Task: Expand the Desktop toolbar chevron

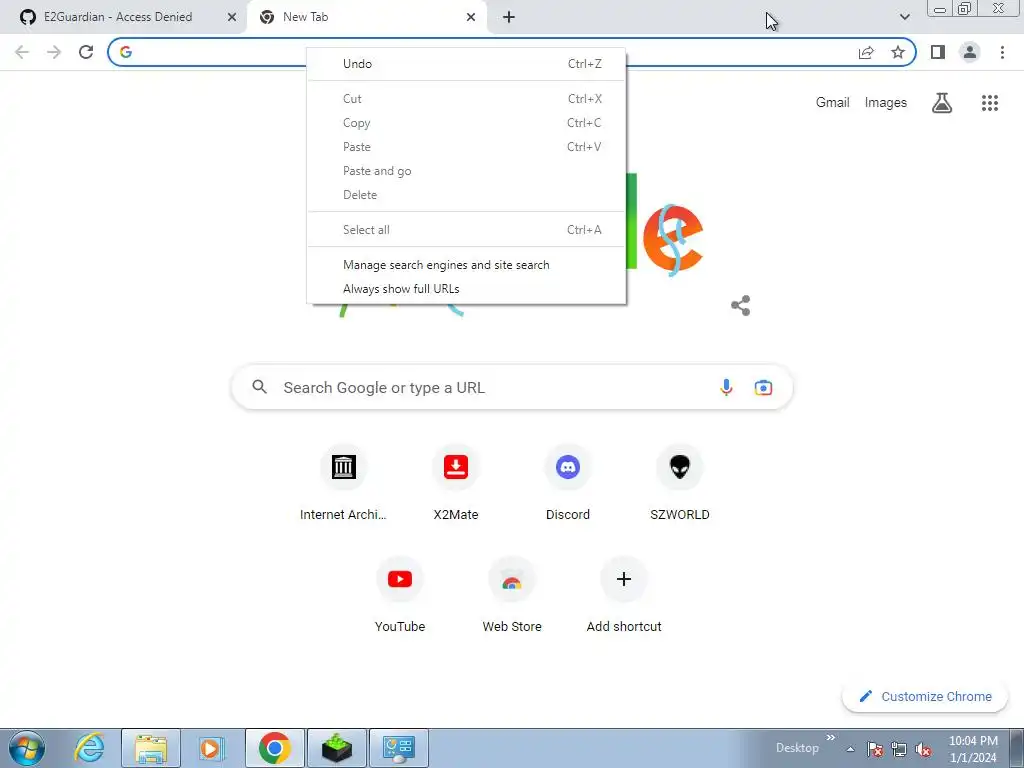Action: point(830,738)
